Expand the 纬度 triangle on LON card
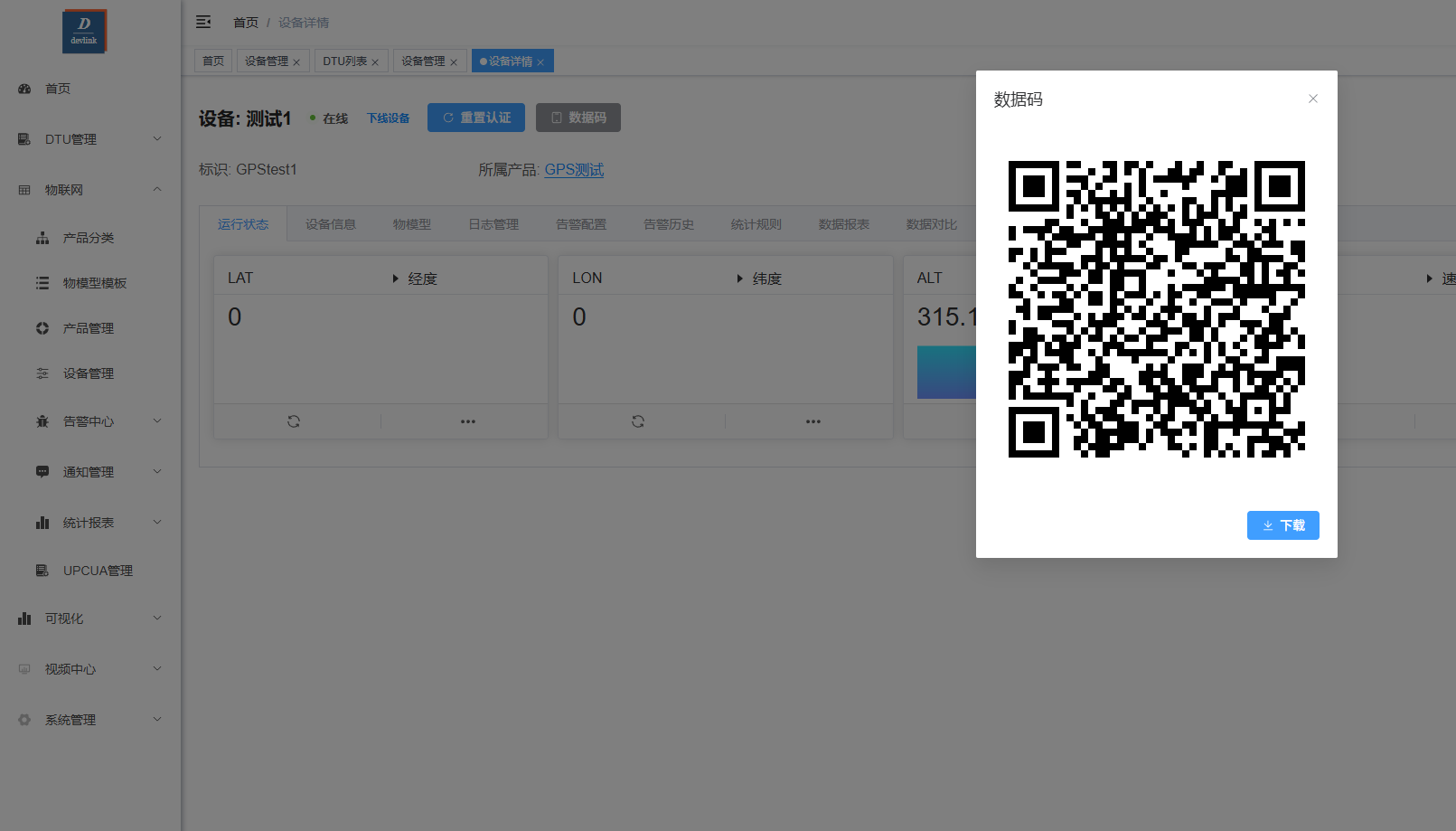Screen dimensions: 1456x831 coord(739,279)
